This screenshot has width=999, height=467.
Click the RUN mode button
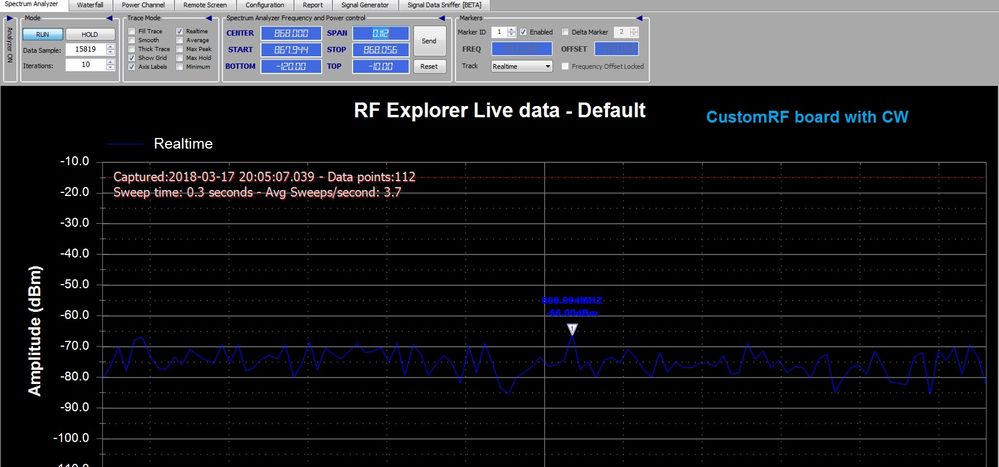tap(43, 34)
